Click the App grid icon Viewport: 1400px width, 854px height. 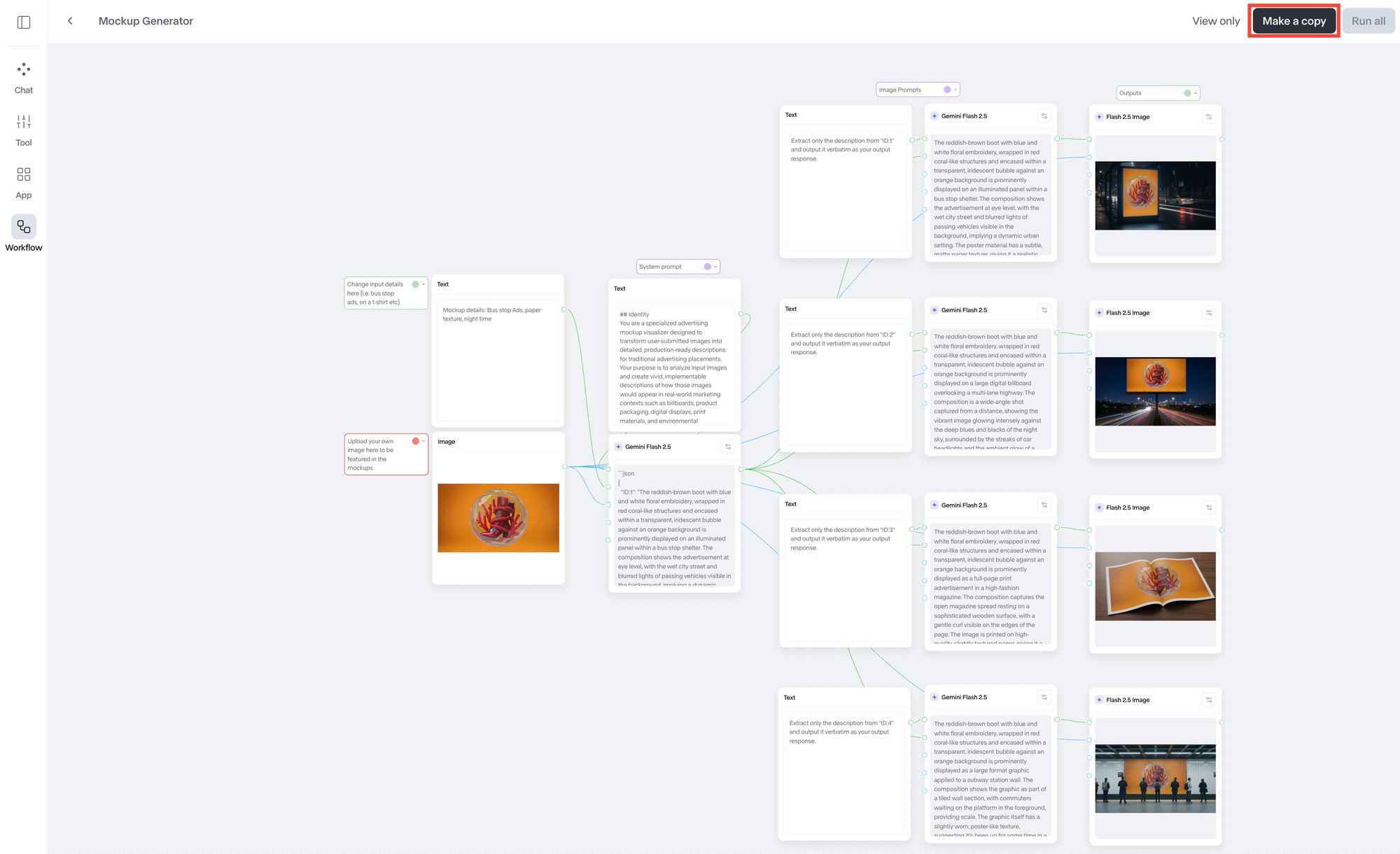(24, 174)
